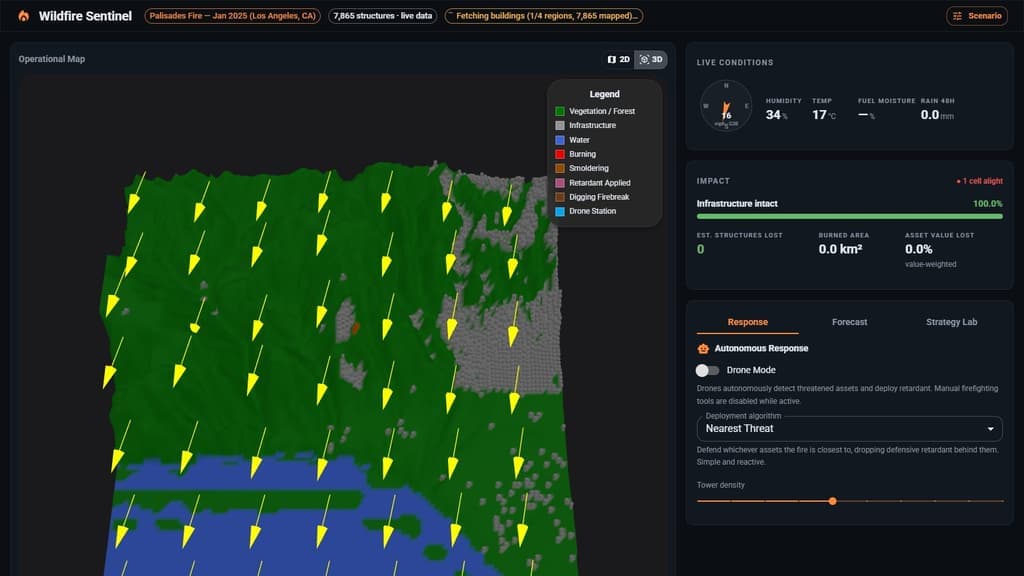Open the Scenario settings button

pos(977,16)
